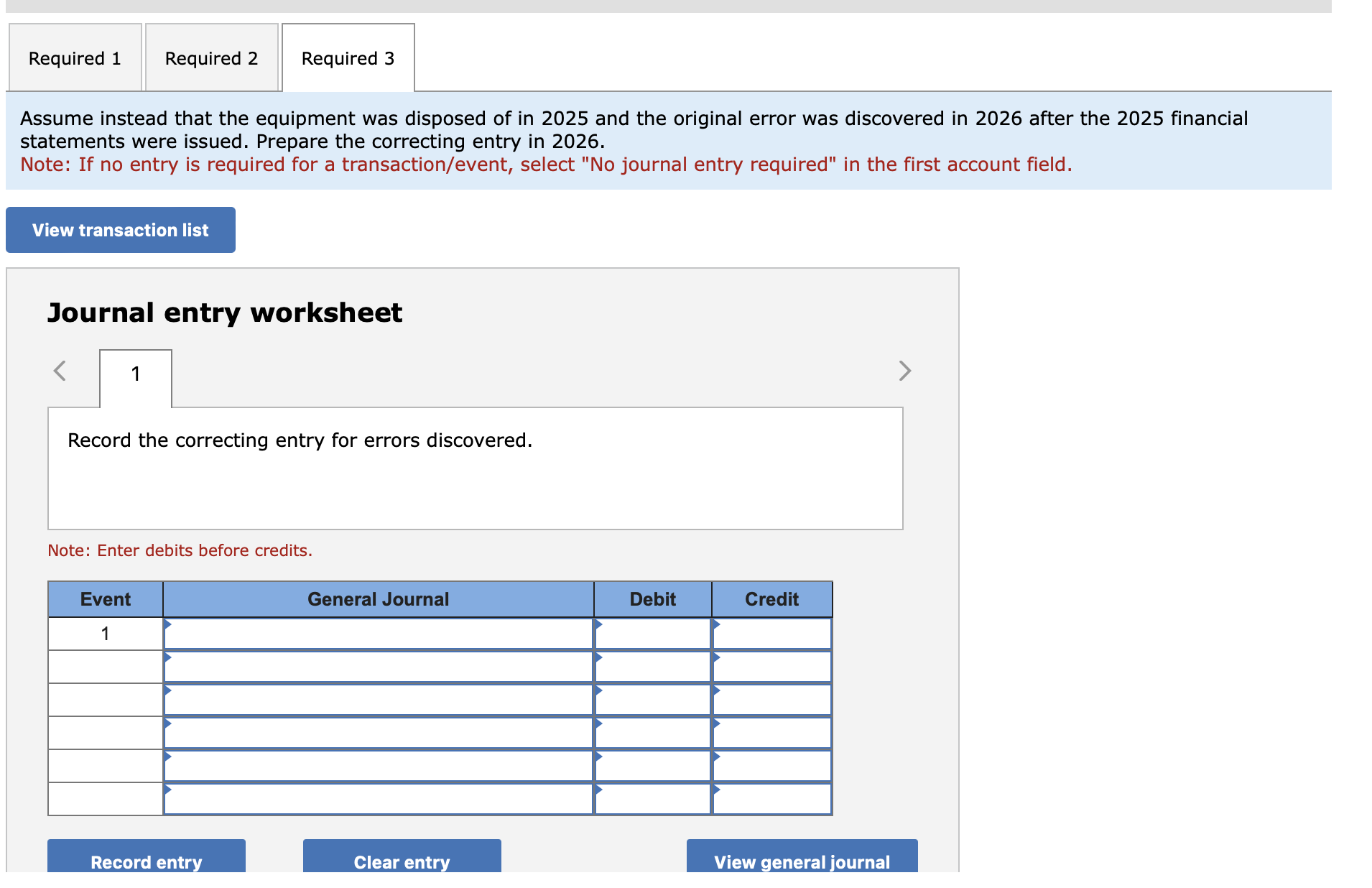Clear the current journal entry
This screenshot has width=1372, height=888.
pyautogui.click(x=402, y=861)
